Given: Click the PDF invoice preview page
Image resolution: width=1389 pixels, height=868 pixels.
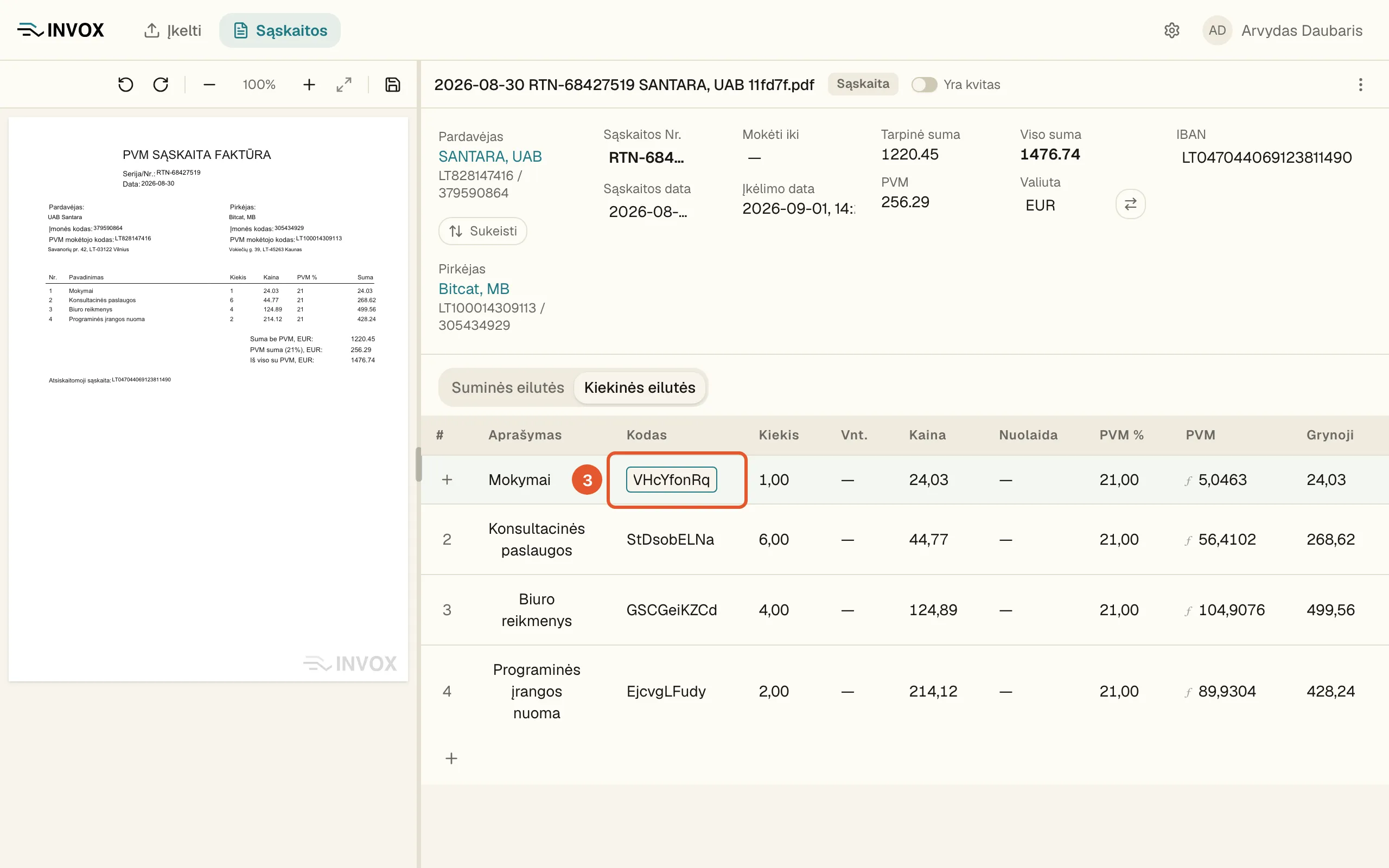Looking at the screenshot, I should (208, 399).
